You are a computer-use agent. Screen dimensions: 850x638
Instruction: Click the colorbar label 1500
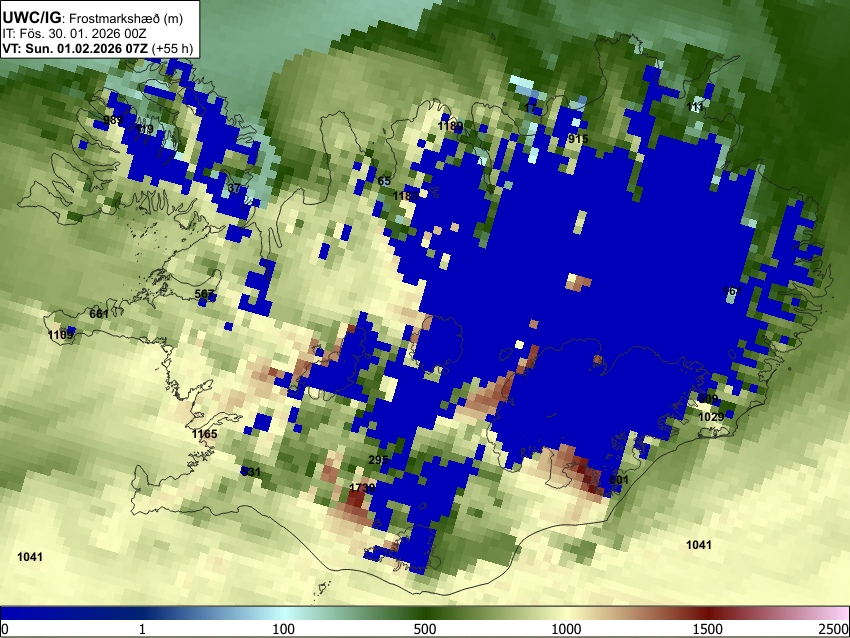pyautogui.click(x=708, y=629)
